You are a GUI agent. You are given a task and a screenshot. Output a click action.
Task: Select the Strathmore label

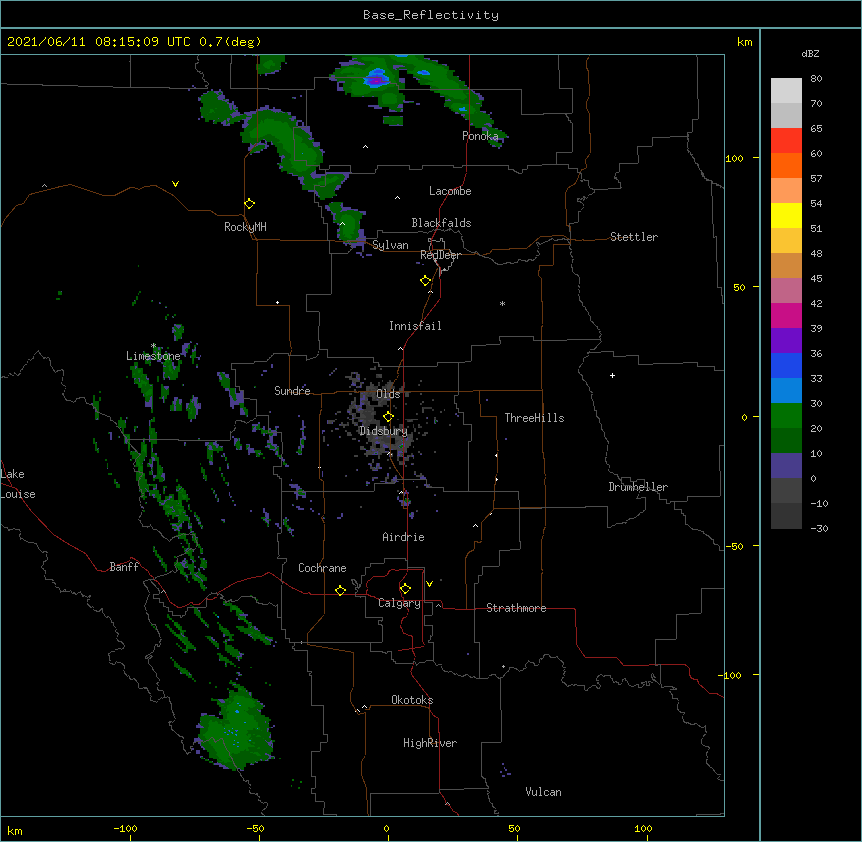tap(516, 608)
